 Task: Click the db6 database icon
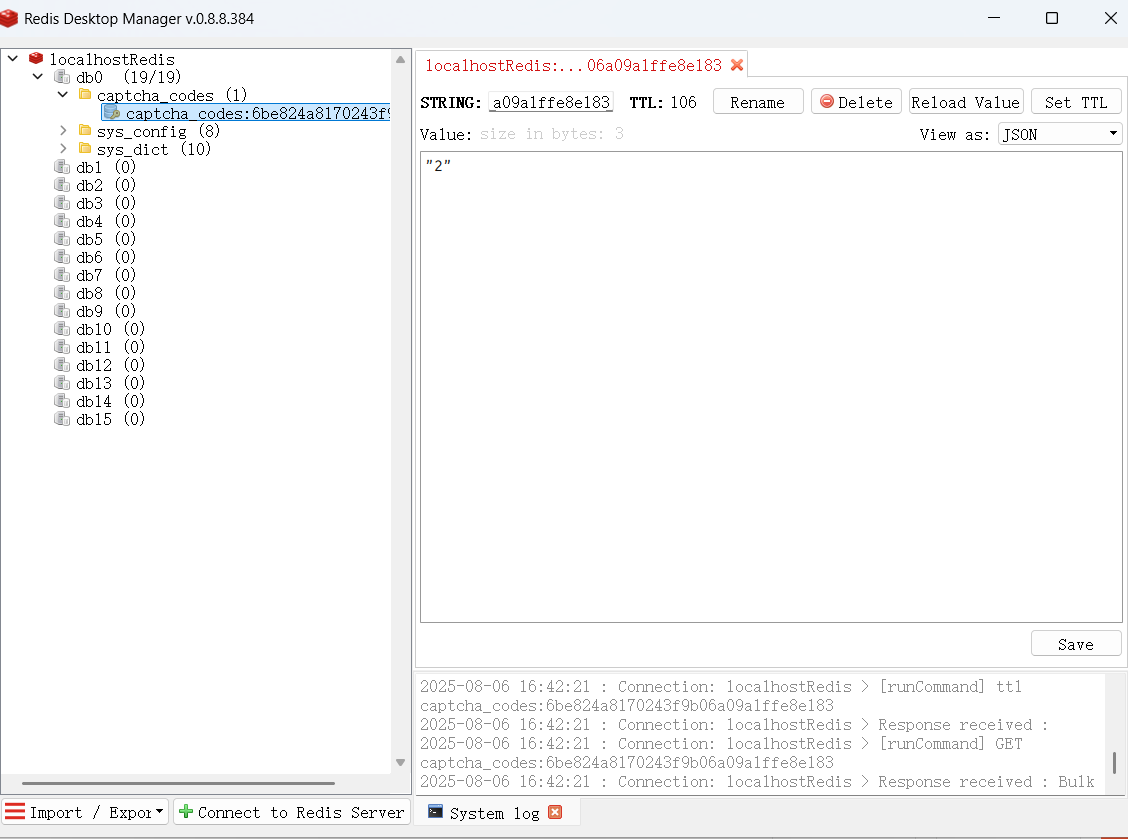(x=63, y=256)
